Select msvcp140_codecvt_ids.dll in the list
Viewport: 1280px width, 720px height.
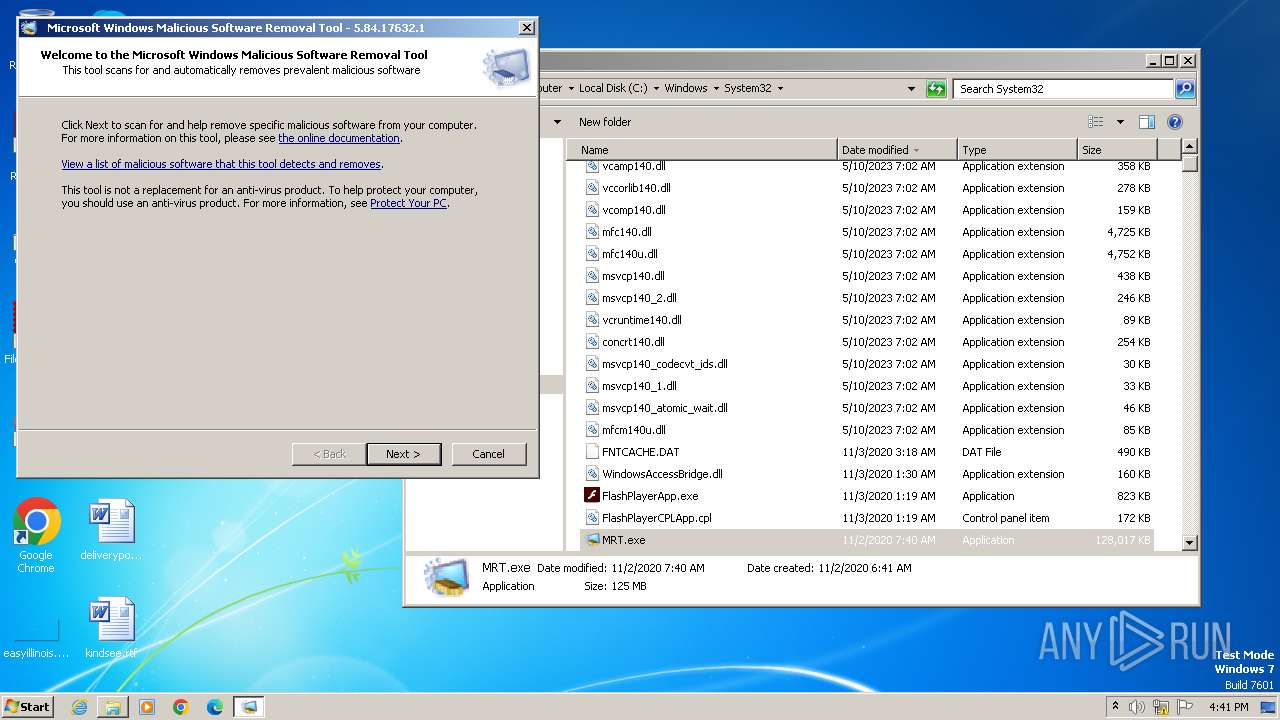coord(665,364)
